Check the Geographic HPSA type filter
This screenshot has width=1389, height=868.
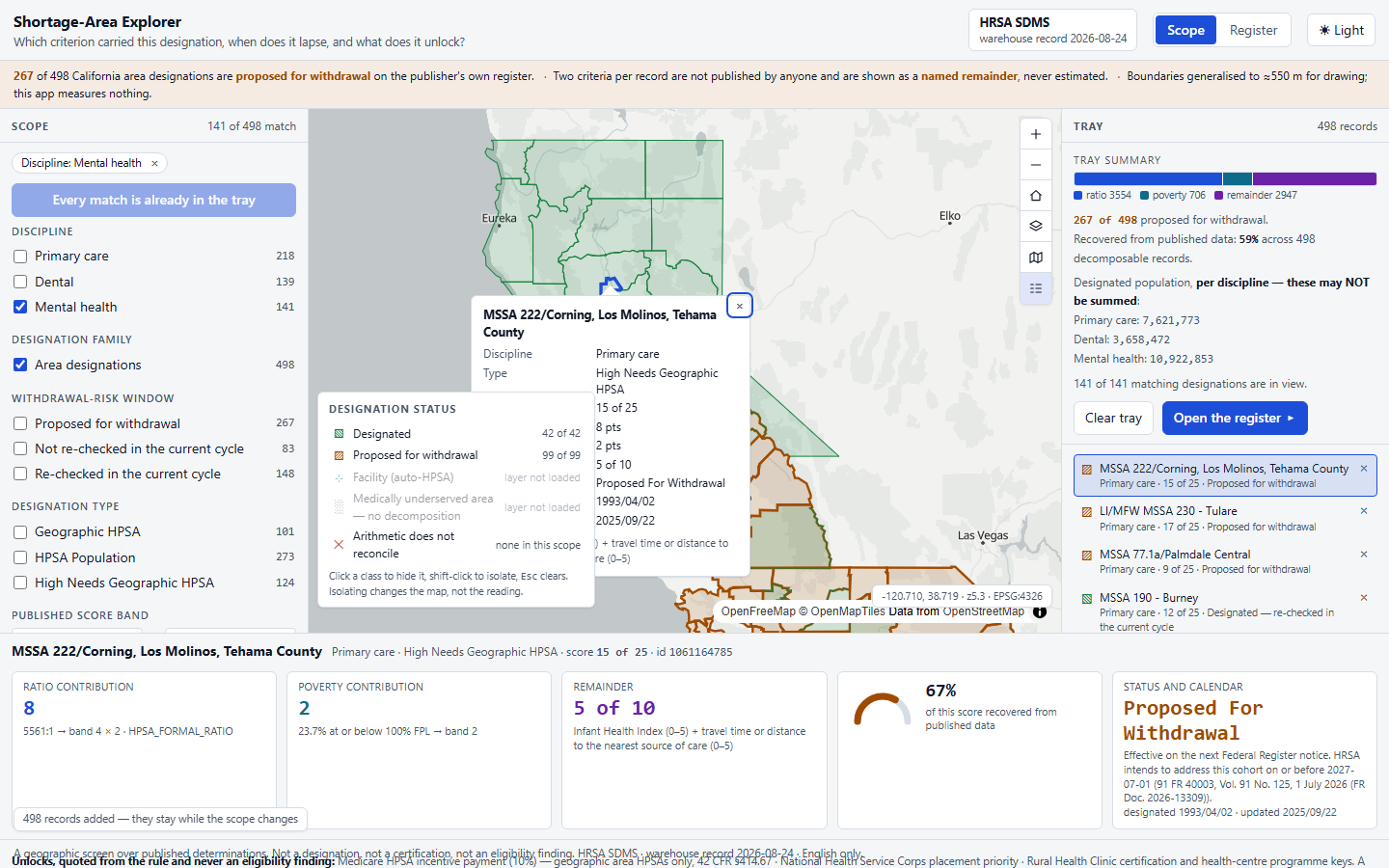(20, 531)
